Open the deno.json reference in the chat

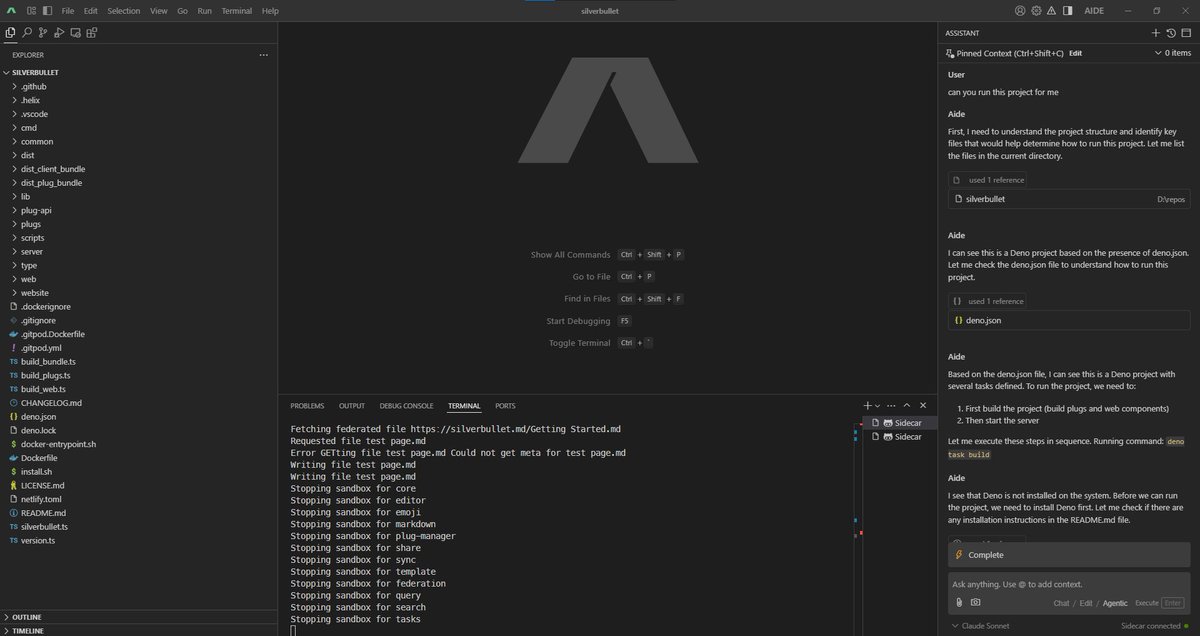[1069, 320]
